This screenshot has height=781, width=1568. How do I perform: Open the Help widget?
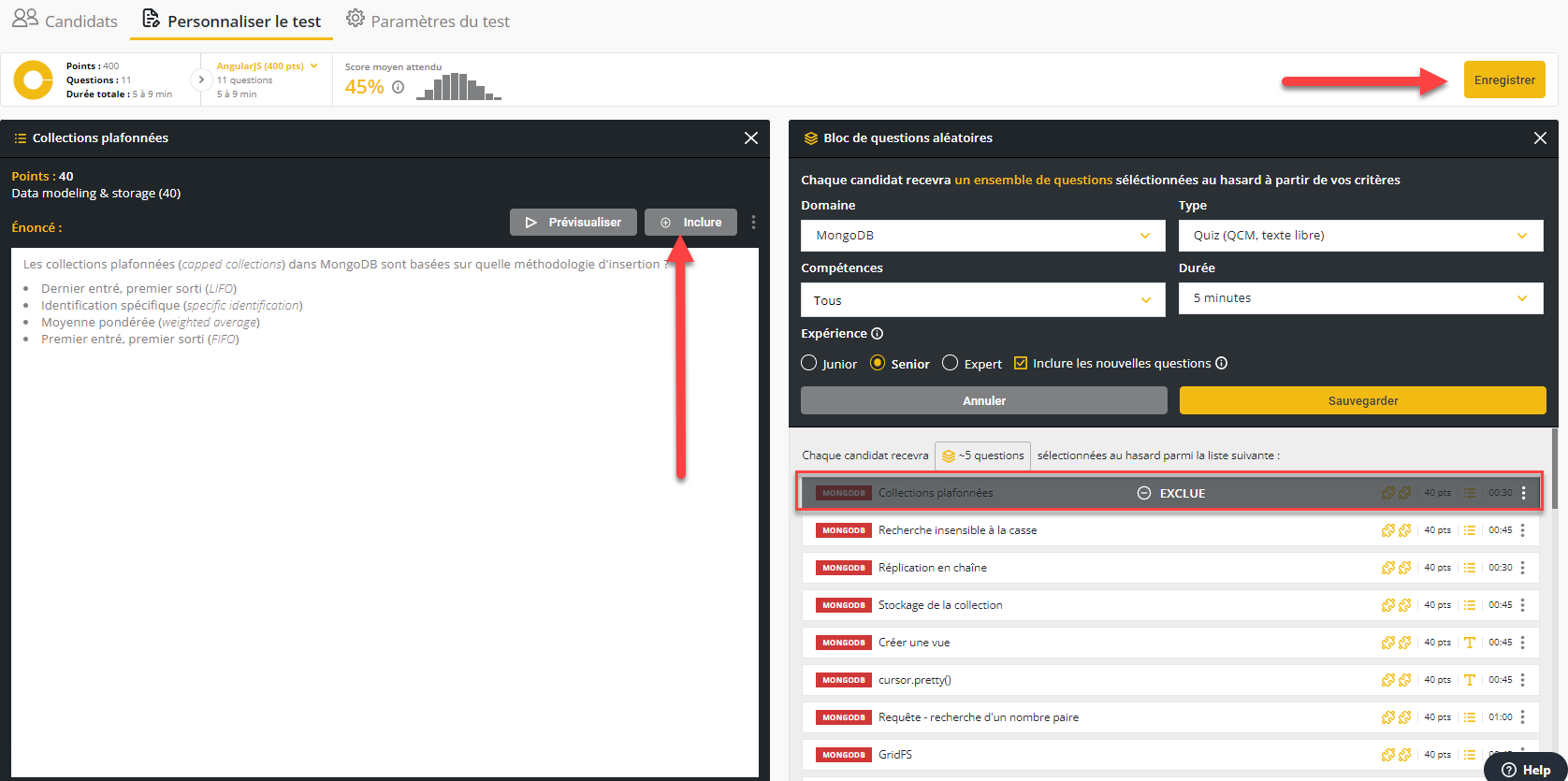(1526, 769)
